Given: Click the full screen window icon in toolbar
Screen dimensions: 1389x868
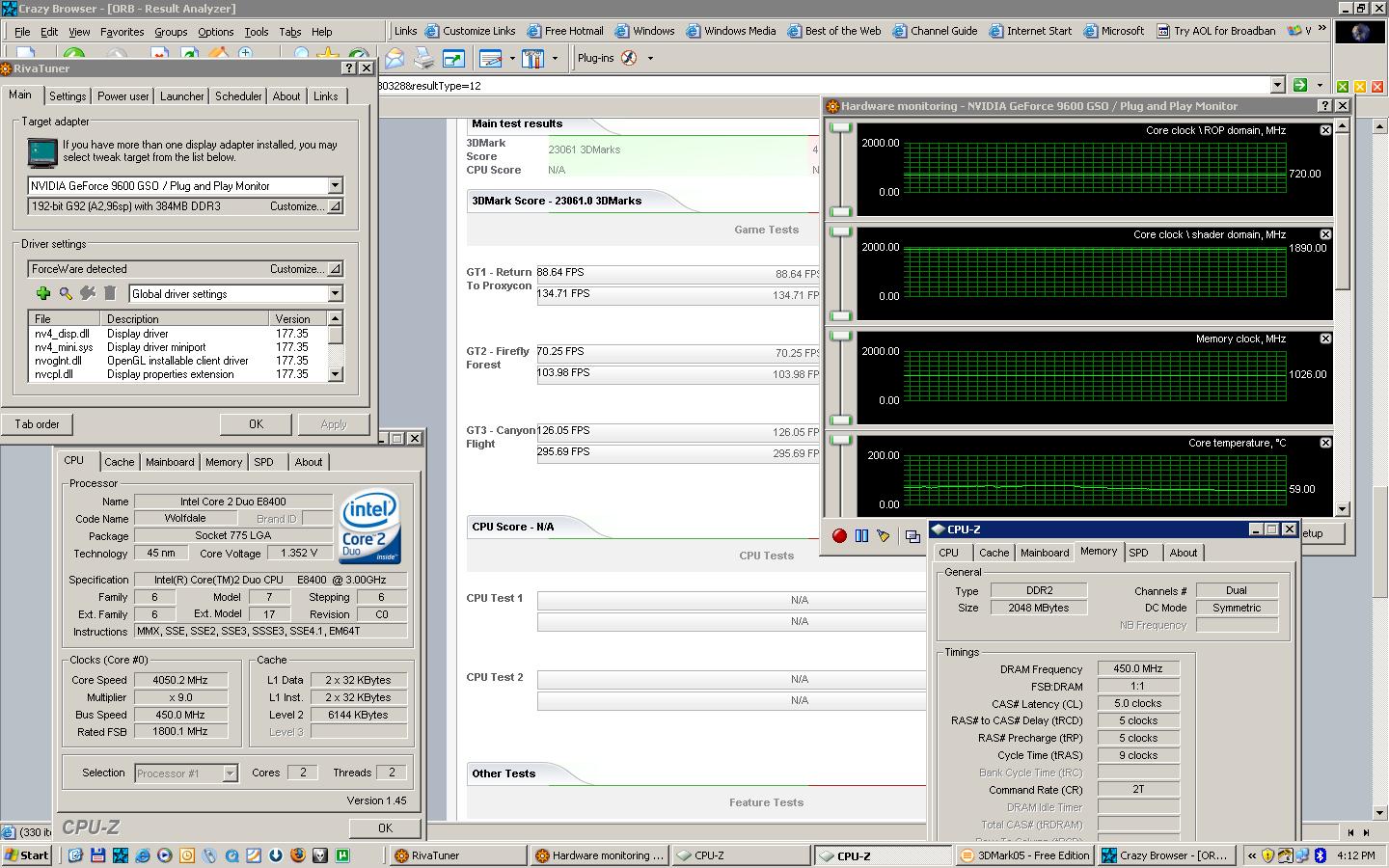Looking at the screenshot, I should click(x=453, y=59).
